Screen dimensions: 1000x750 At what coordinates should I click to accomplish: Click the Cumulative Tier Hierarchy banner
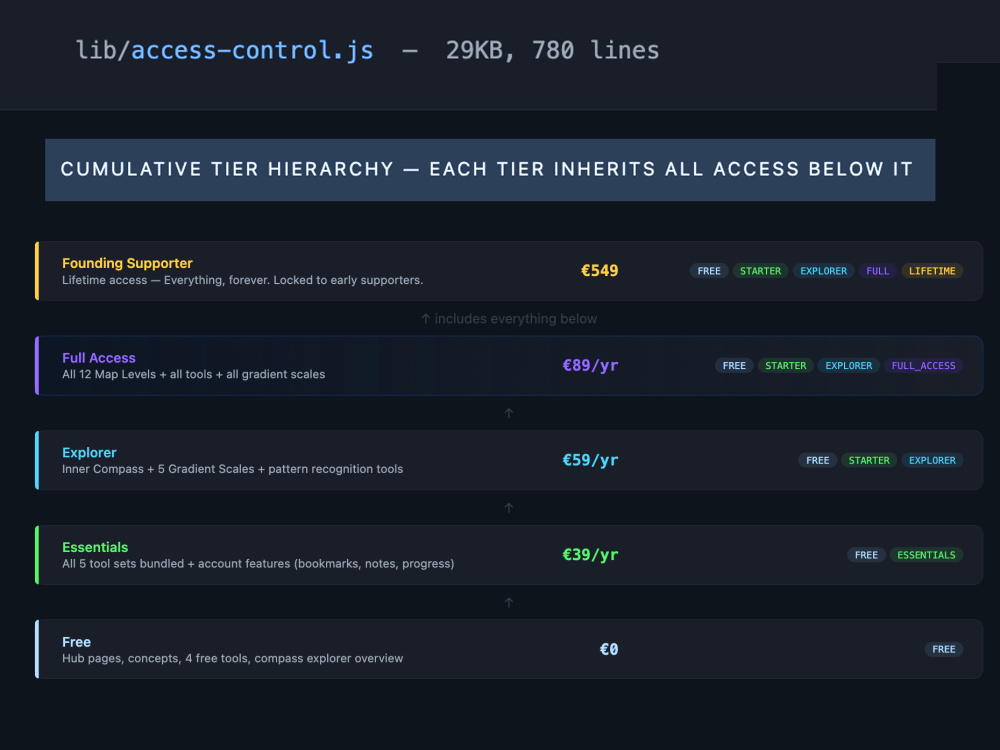pos(490,170)
